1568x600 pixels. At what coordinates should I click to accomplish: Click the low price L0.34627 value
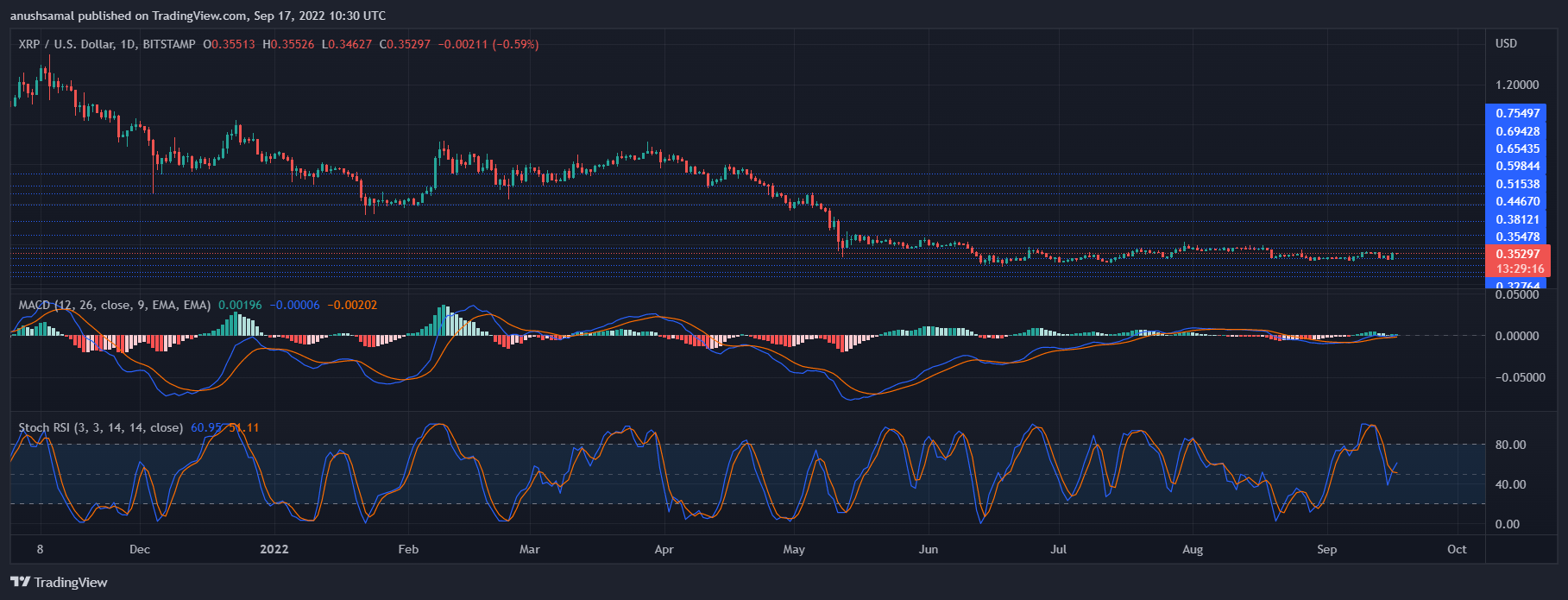coord(347,44)
